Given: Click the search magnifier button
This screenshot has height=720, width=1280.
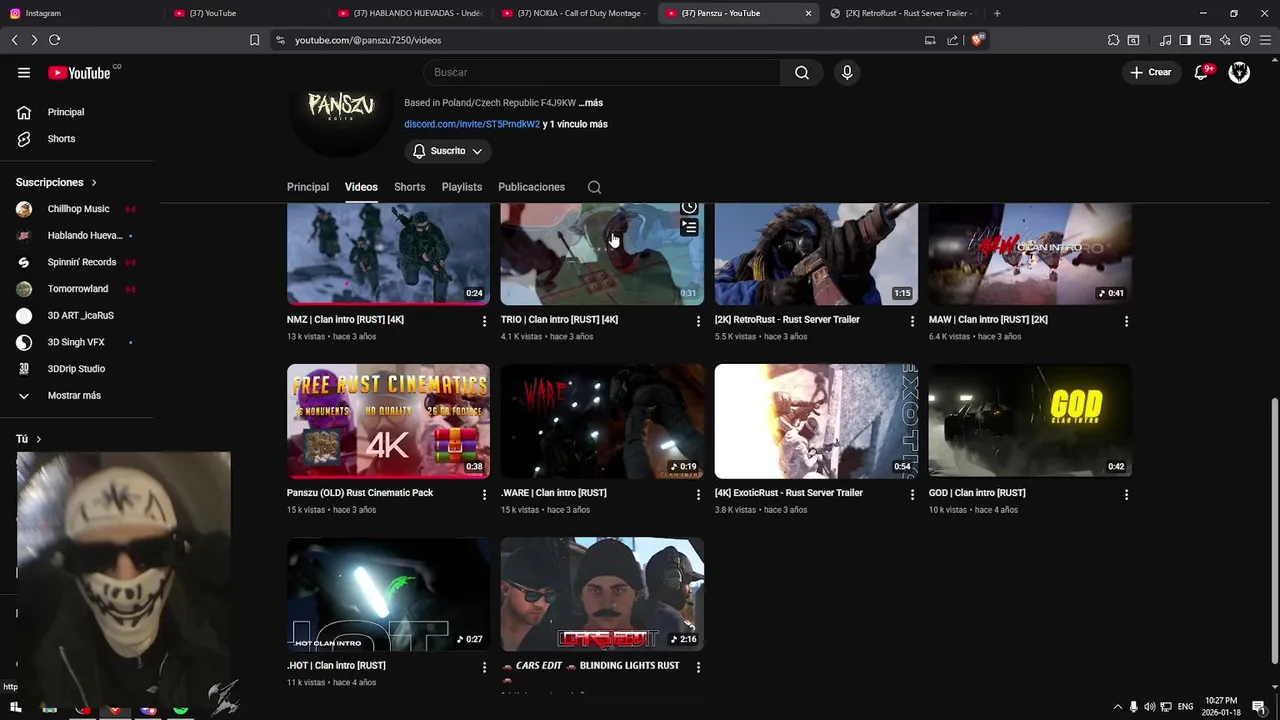Looking at the screenshot, I should click(x=802, y=72).
